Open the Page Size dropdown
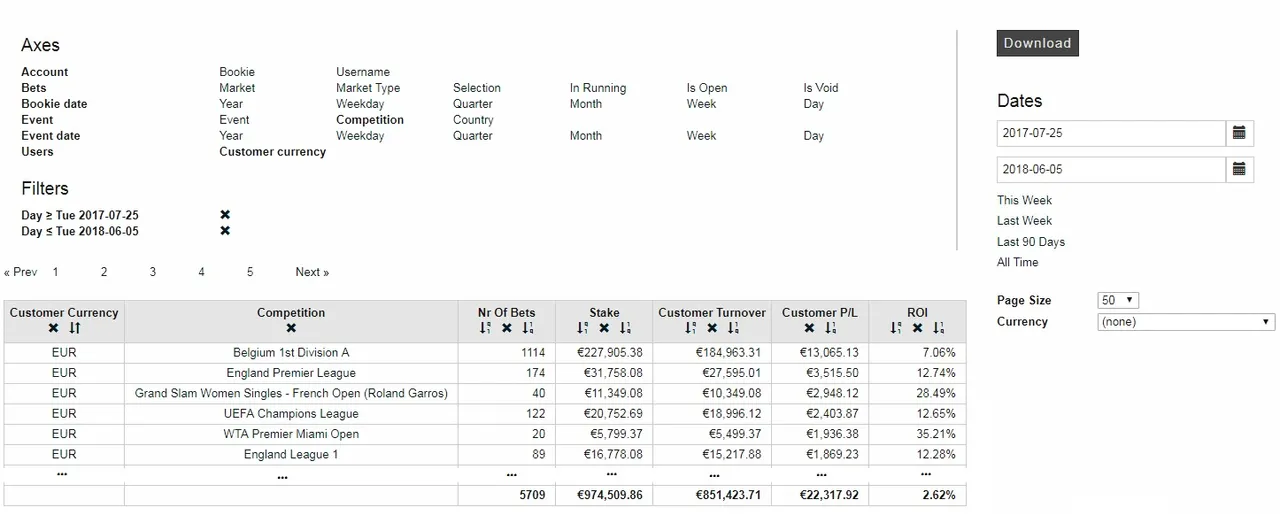The image size is (1280, 514). pyautogui.click(x=1118, y=300)
